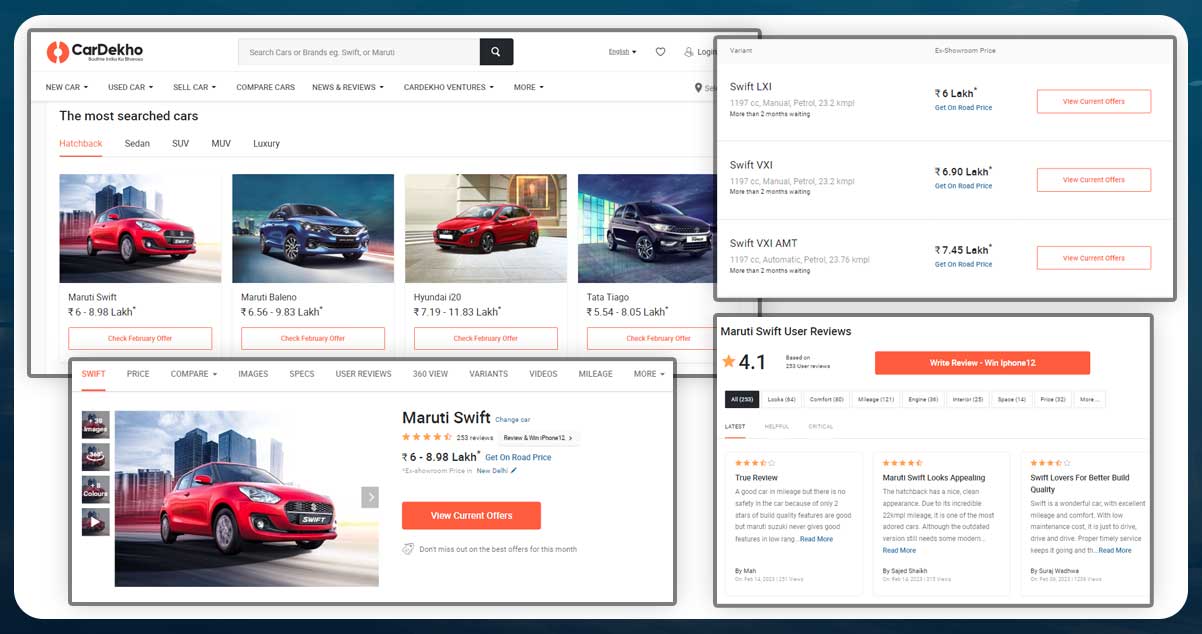Switch to VARIANTS tab
Viewport: 1202px width, 634px height.
pyautogui.click(x=488, y=374)
